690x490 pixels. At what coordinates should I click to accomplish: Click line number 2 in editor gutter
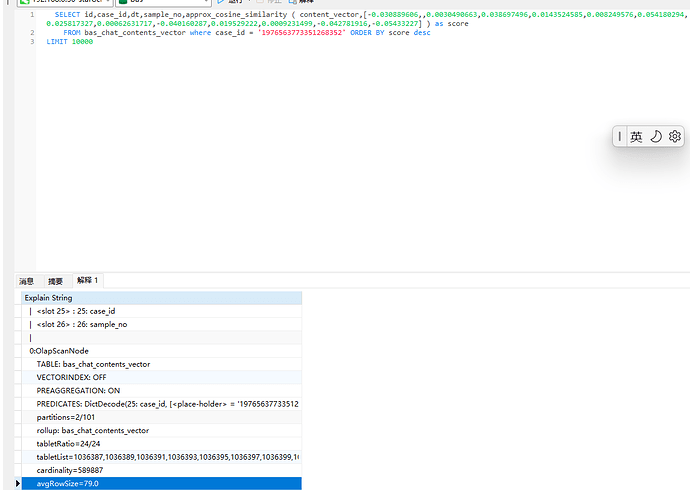[30, 33]
